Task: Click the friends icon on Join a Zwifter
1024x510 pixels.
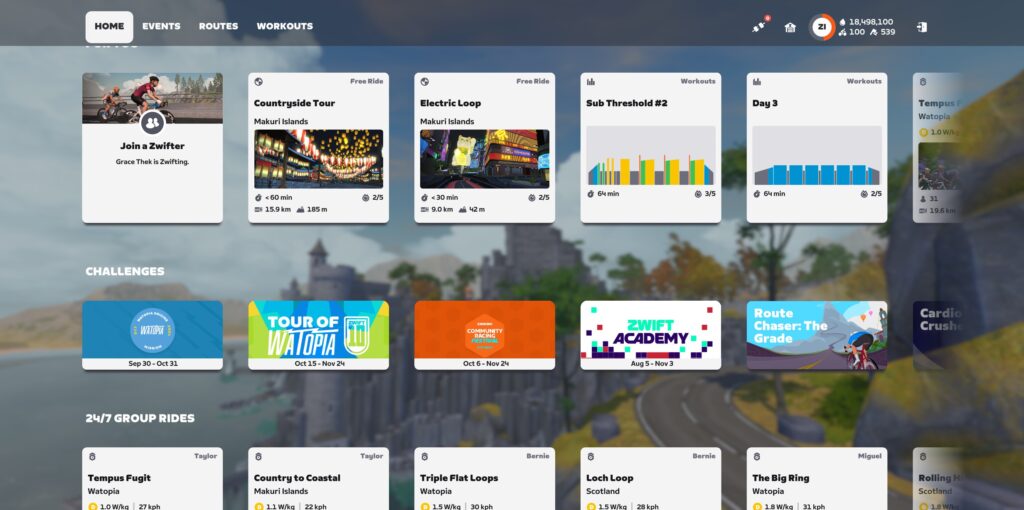Action: [152, 122]
